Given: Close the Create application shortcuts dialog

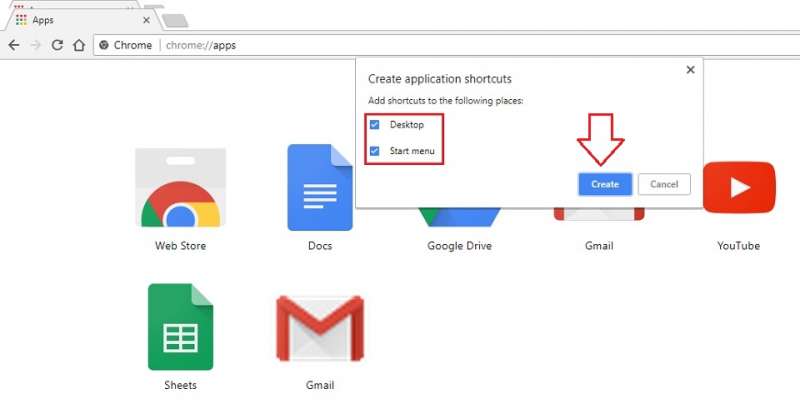Looking at the screenshot, I should pyautogui.click(x=689, y=70).
